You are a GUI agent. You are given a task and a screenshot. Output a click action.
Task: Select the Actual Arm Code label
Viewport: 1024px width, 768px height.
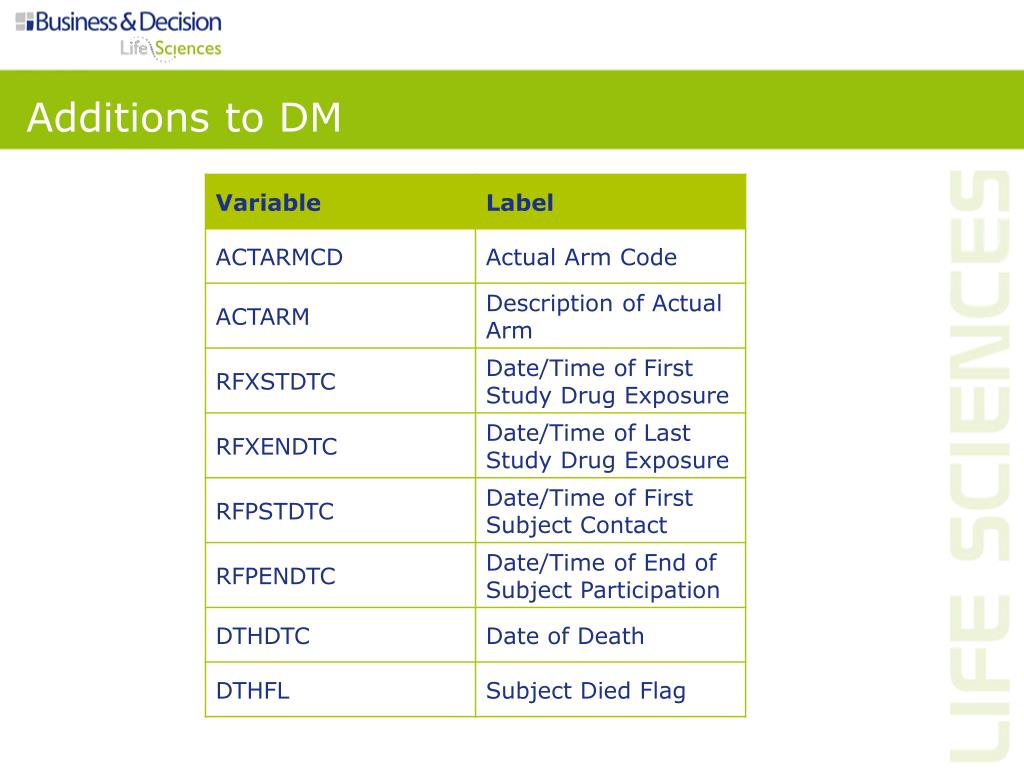pos(581,257)
